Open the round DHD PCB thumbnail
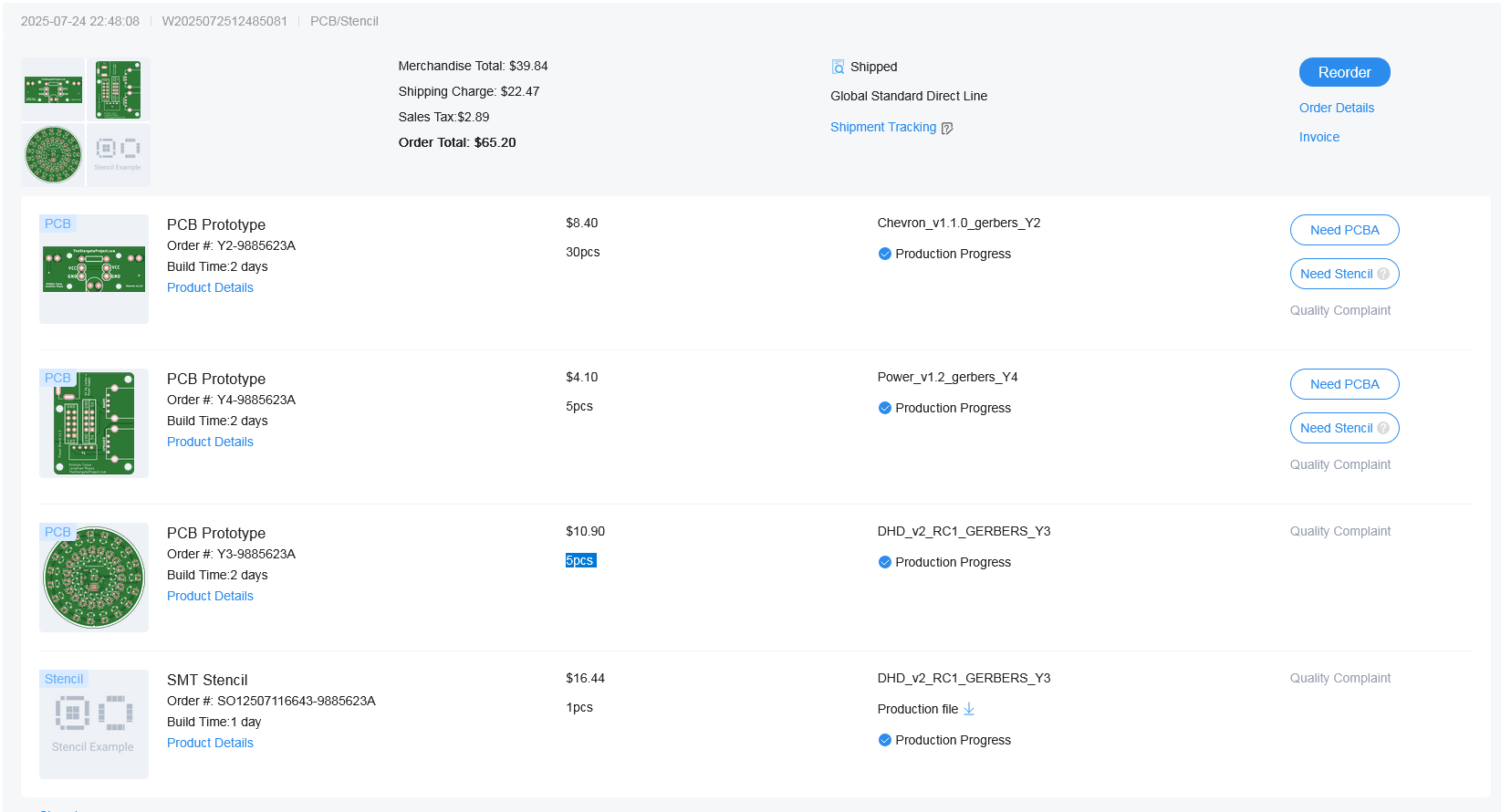Image resolution: width=1501 pixels, height=812 pixels. [x=94, y=578]
